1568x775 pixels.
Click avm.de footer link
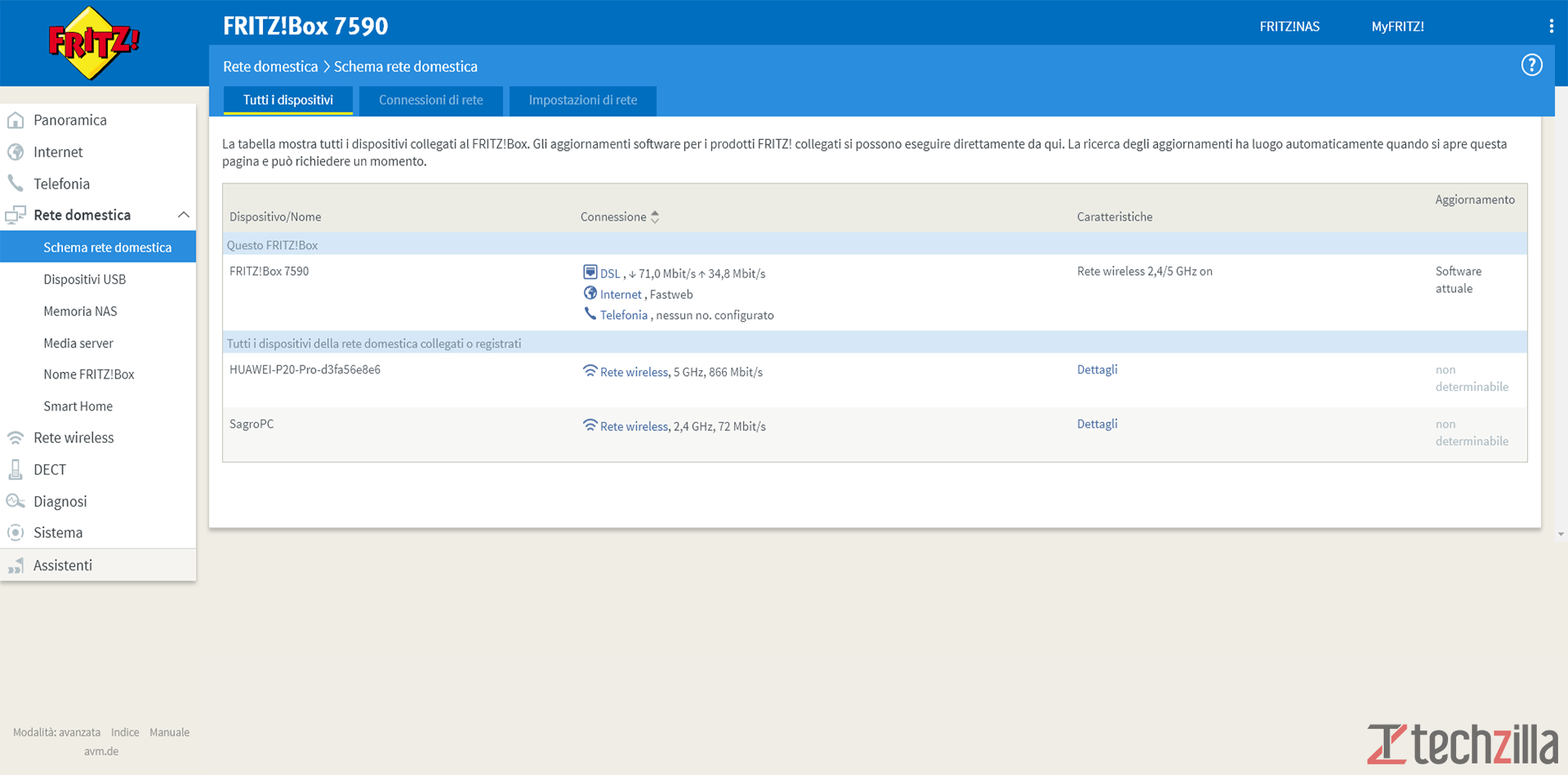pyautogui.click(x=101, y=751)
